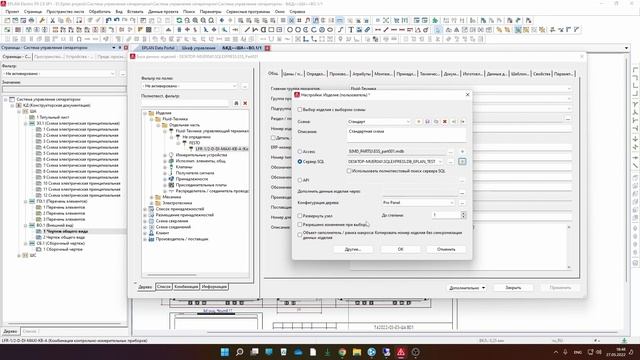Open the Вставить menu
640x360 pixels.
pyautogui.click(x=135, y=12)
